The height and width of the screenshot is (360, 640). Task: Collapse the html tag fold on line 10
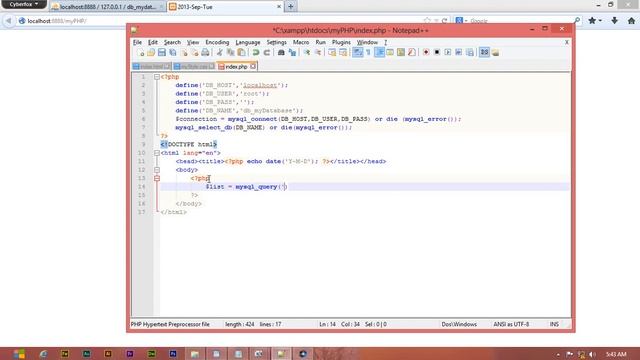(157, 153)
